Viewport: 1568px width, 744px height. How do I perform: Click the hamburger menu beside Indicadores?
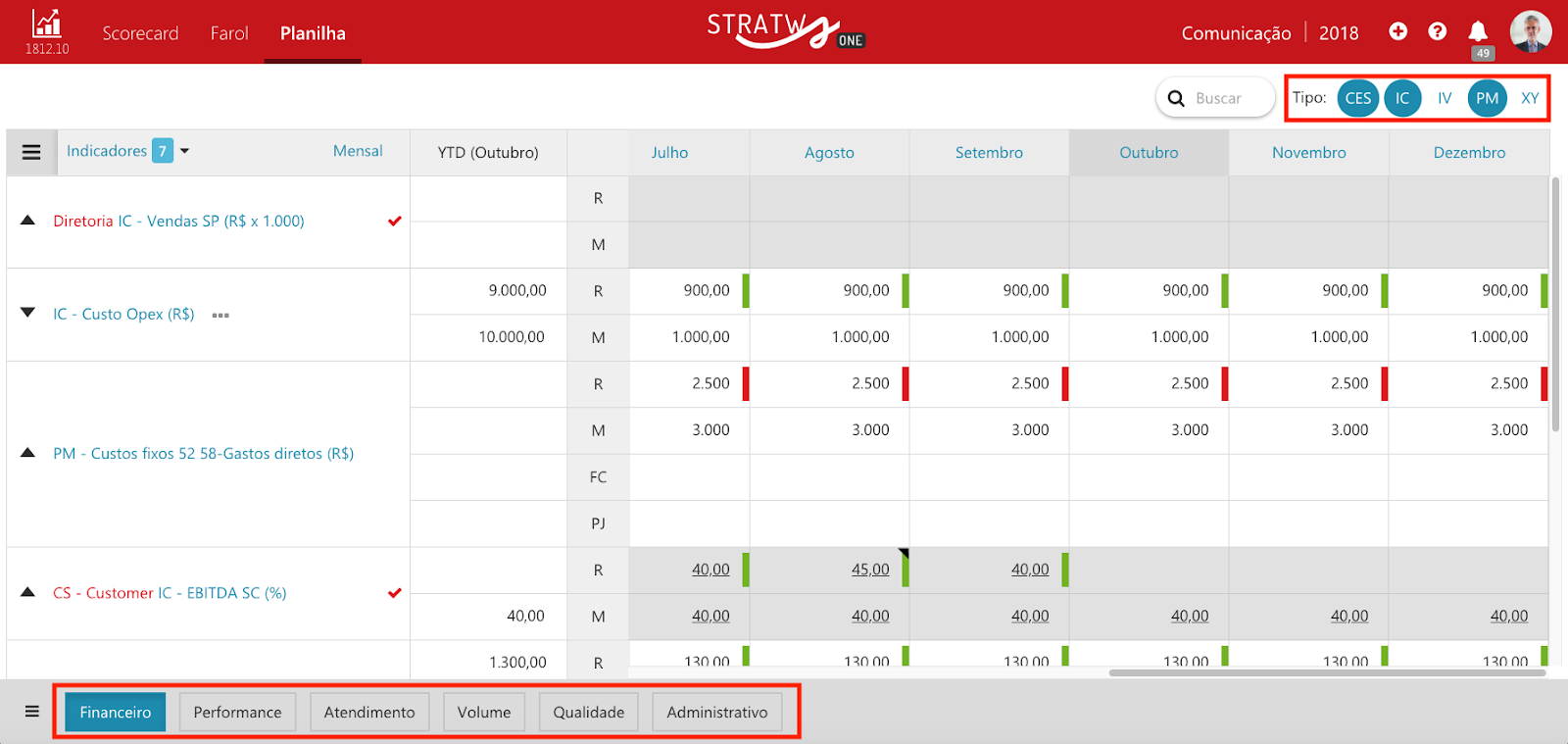point(31,152)
